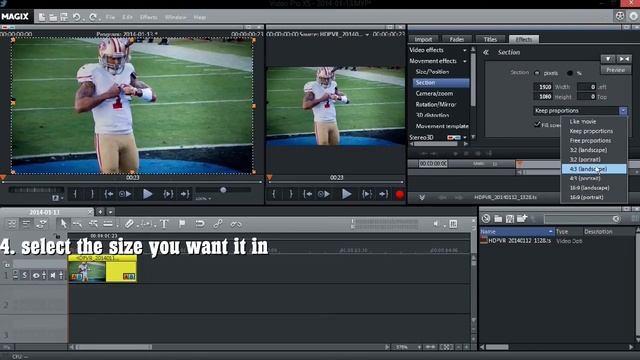The image size is (640, 360).
Task: Play the Program monitor video
Action: (147, 194)
